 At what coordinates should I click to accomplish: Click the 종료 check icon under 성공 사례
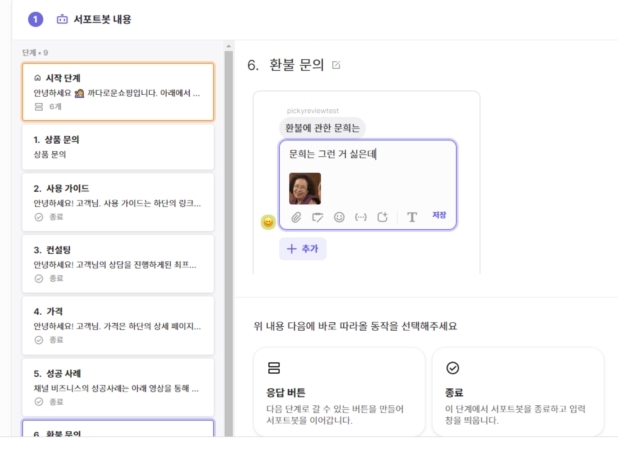[x=39, y=402]
